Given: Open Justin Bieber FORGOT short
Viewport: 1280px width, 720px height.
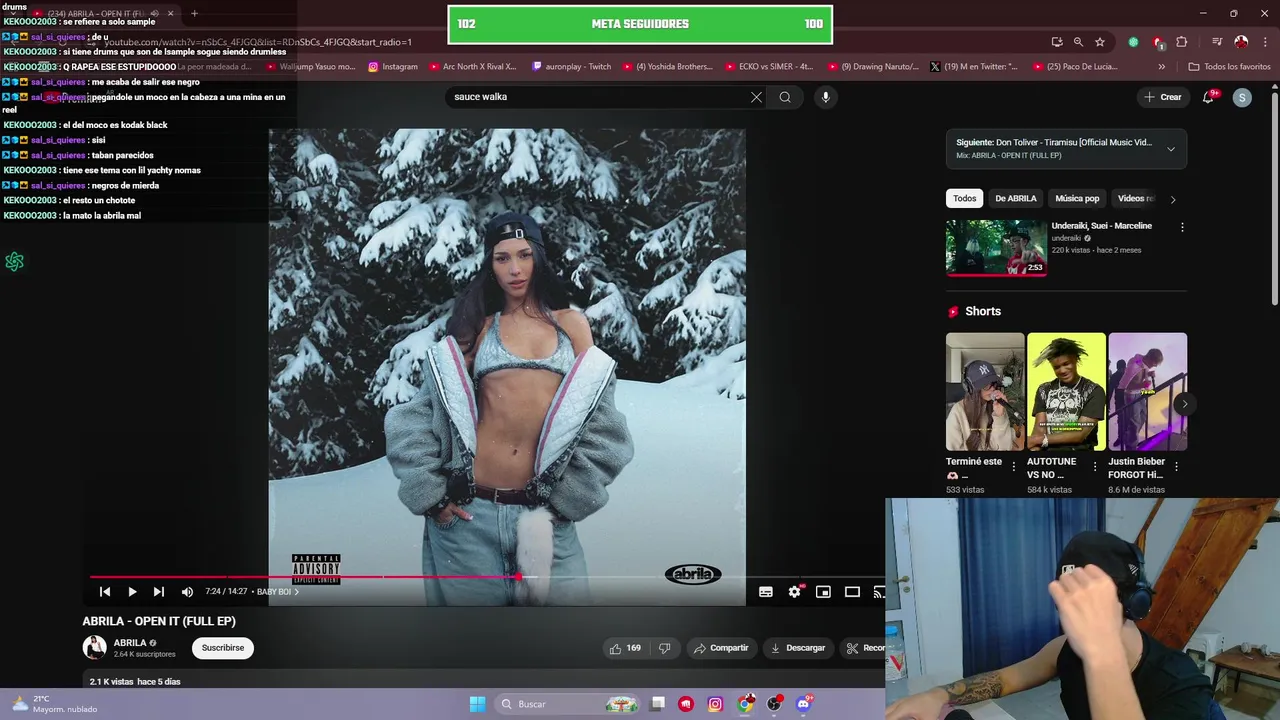Looking at the screenshot, I should tap(1147, 392).
